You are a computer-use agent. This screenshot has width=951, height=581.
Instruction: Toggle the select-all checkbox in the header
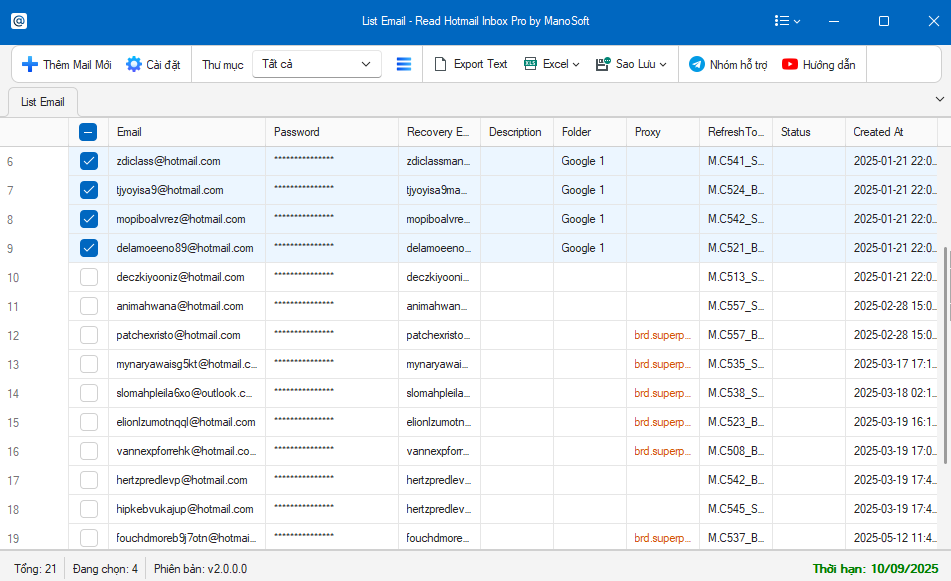(88, 132)
